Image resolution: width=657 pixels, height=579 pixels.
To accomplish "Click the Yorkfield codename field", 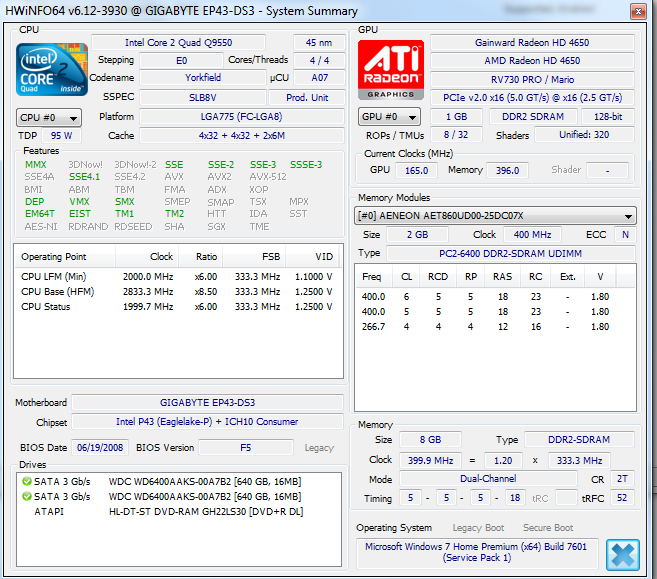I will (x=203, y=78).
